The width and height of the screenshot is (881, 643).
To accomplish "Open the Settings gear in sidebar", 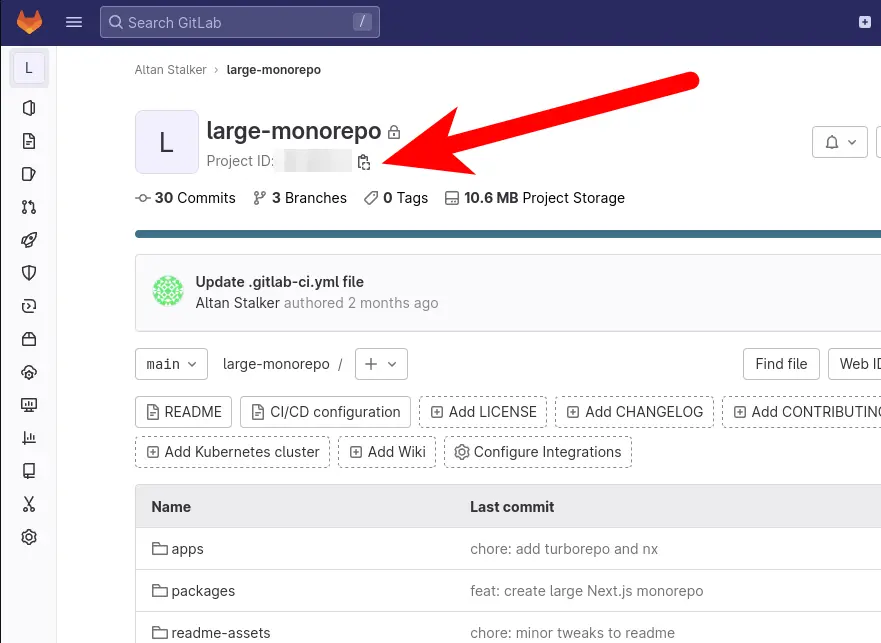I will (28, 537).
